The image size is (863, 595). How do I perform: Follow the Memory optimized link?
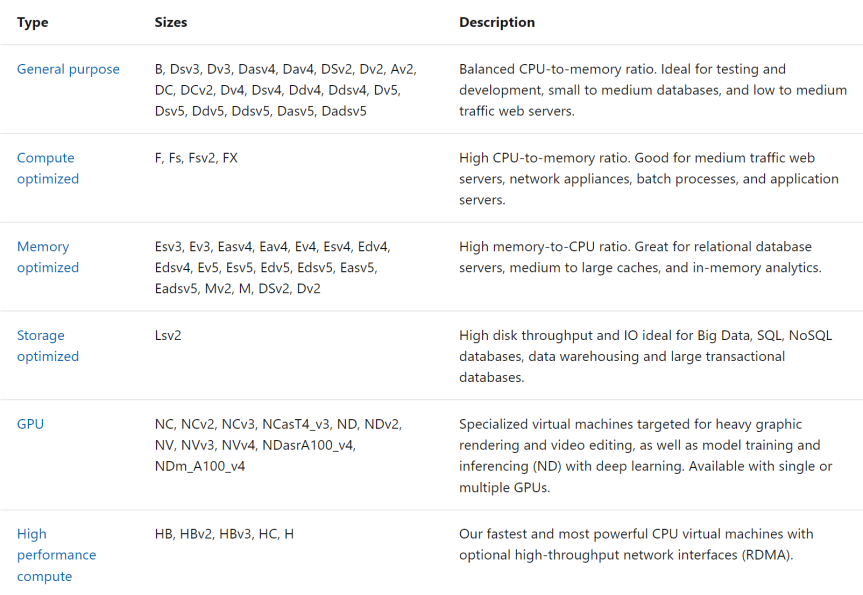47,257
